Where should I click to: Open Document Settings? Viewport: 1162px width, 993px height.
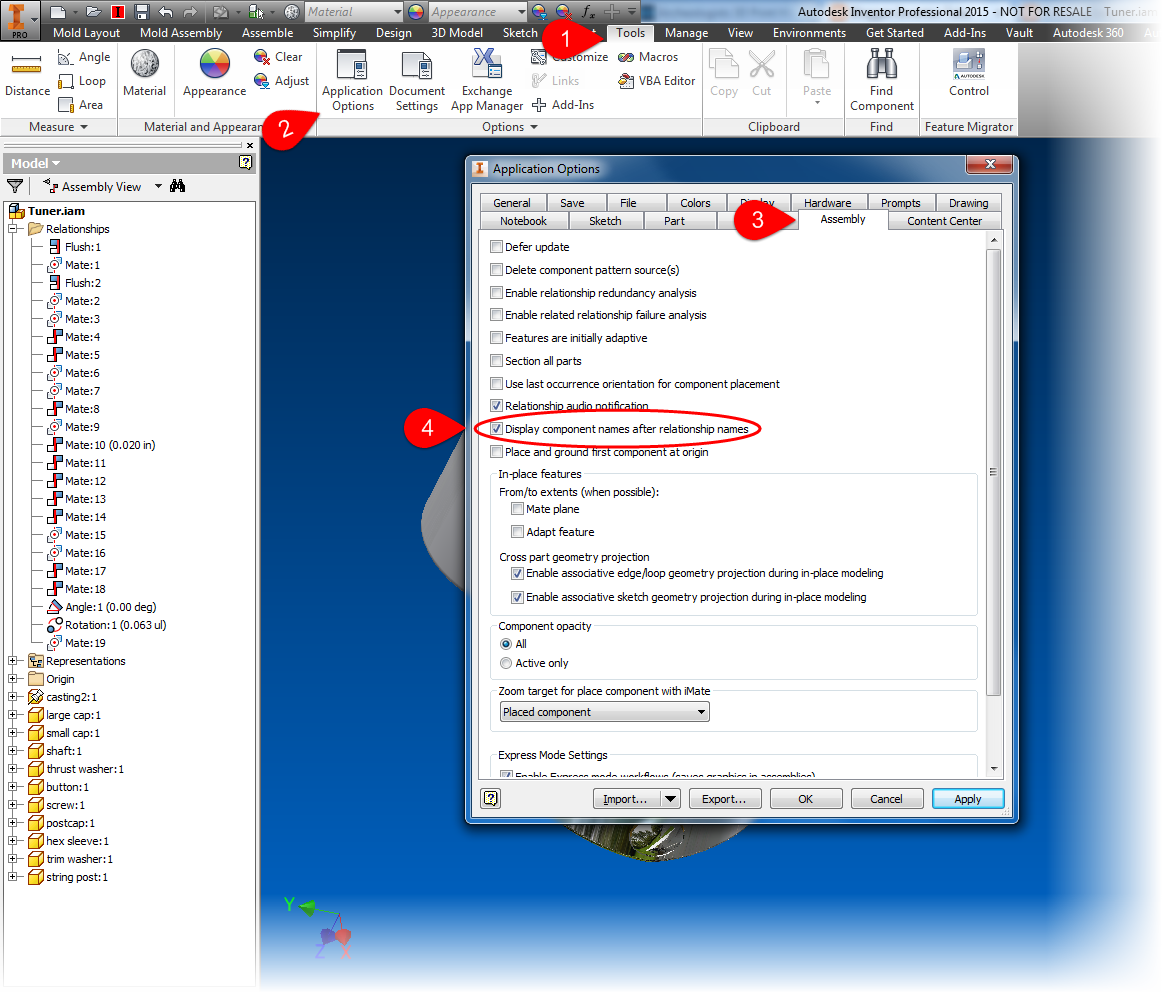tap(416, 80)
